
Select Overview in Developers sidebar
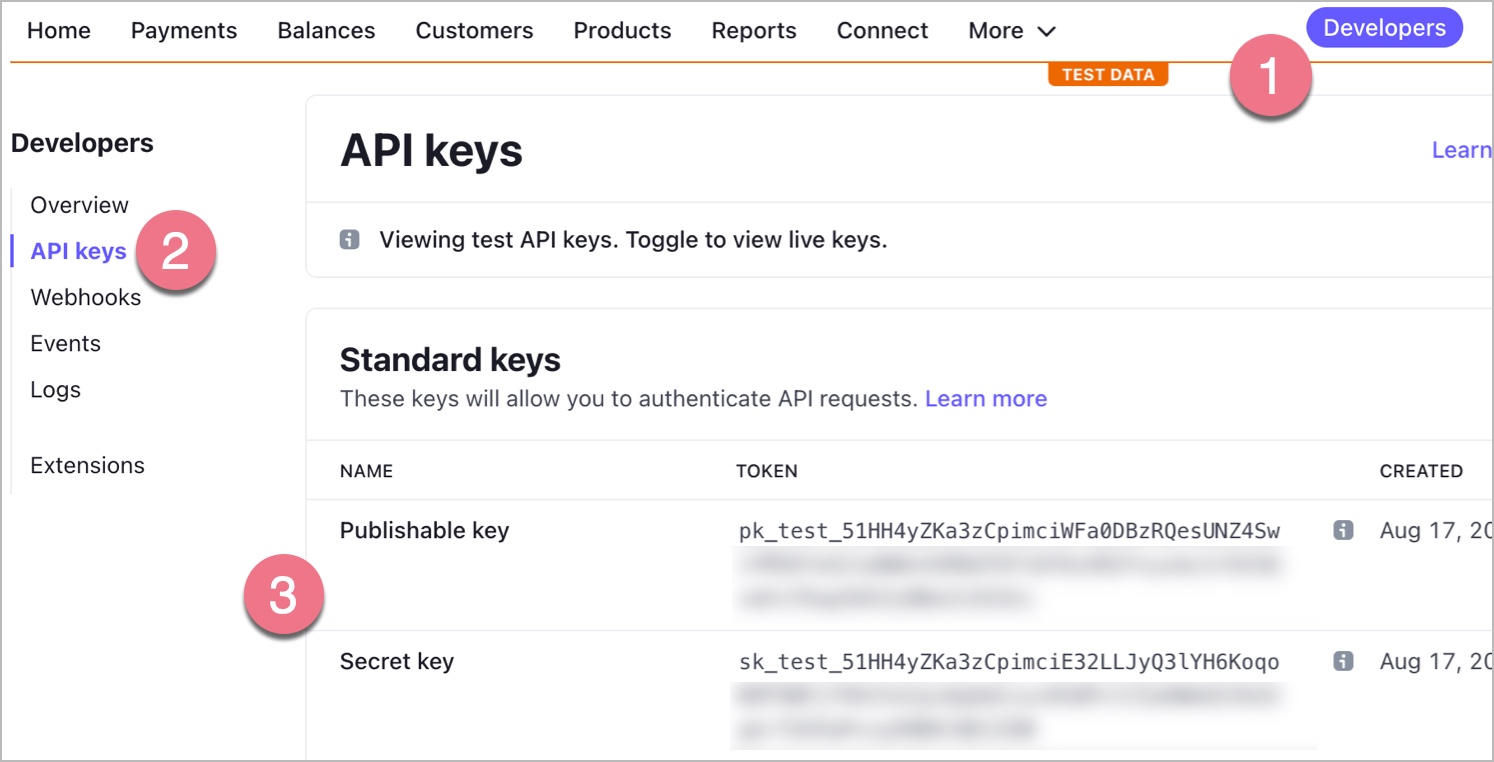79,205
